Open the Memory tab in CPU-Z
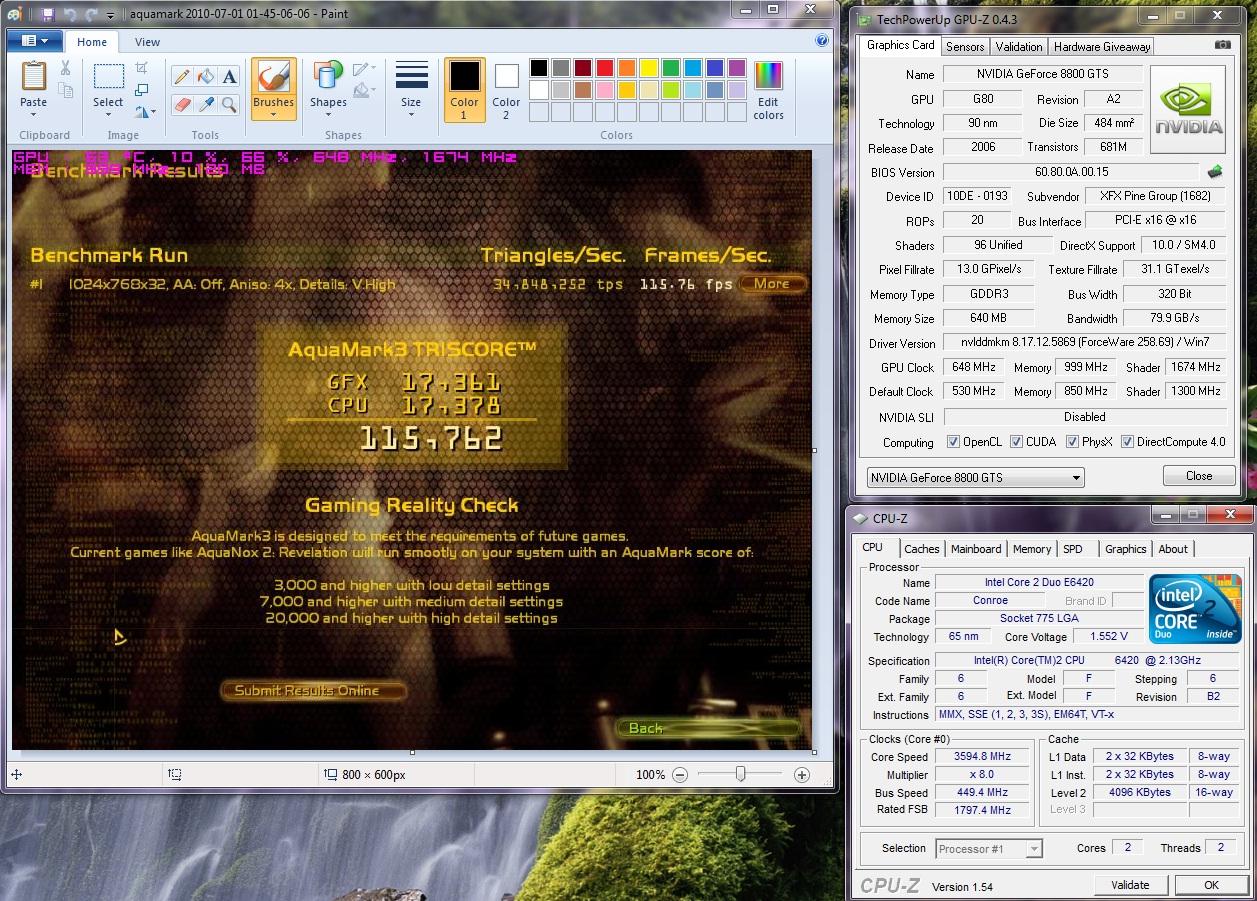Screen dimensions: 1257x901 click(x=1032, y=549)
